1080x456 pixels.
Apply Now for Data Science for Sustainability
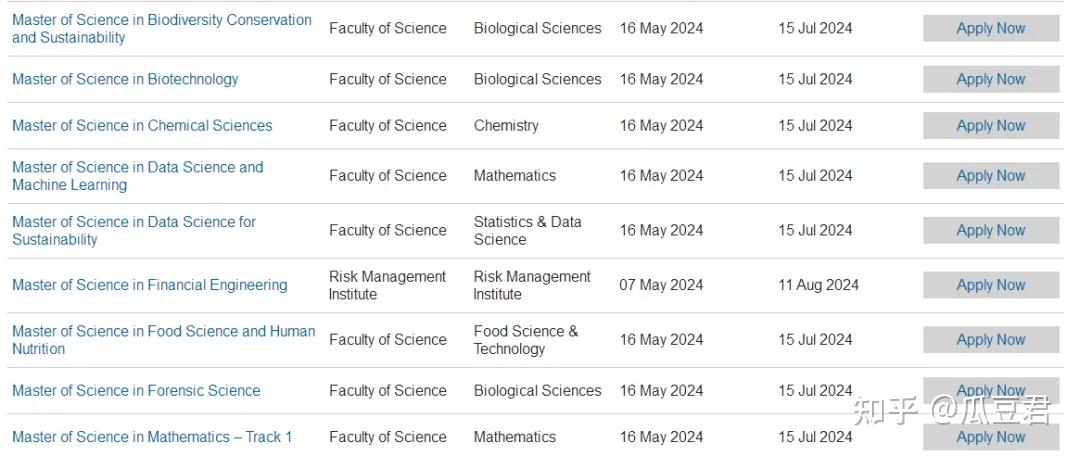click(990, 230)
